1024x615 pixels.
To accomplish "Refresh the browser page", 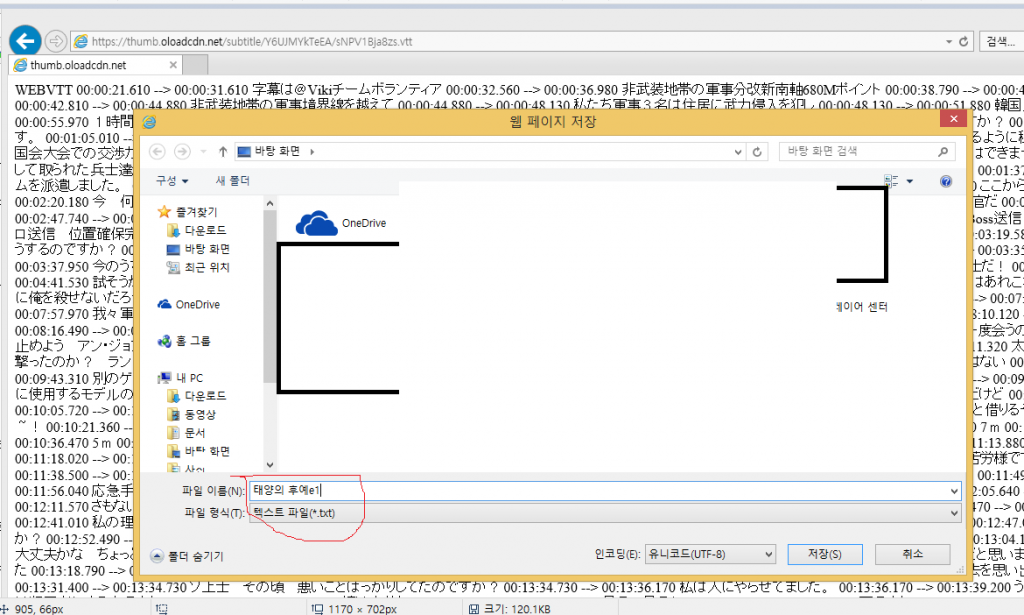I will click(x=963, y=41).
